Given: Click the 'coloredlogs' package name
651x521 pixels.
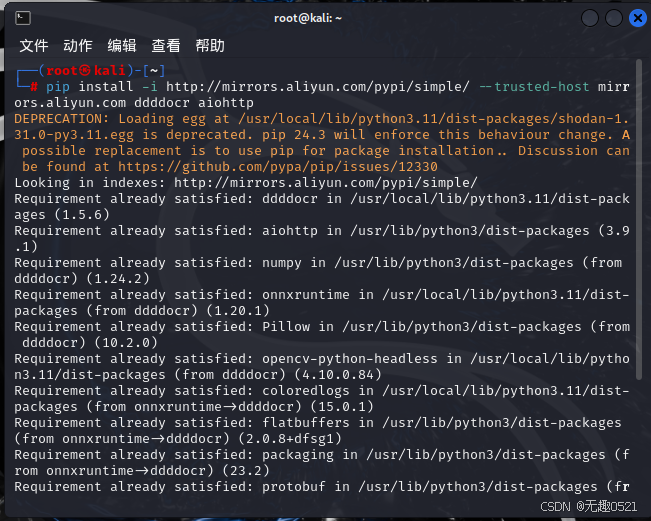Looking at the screenshot, I should (306, 391).
